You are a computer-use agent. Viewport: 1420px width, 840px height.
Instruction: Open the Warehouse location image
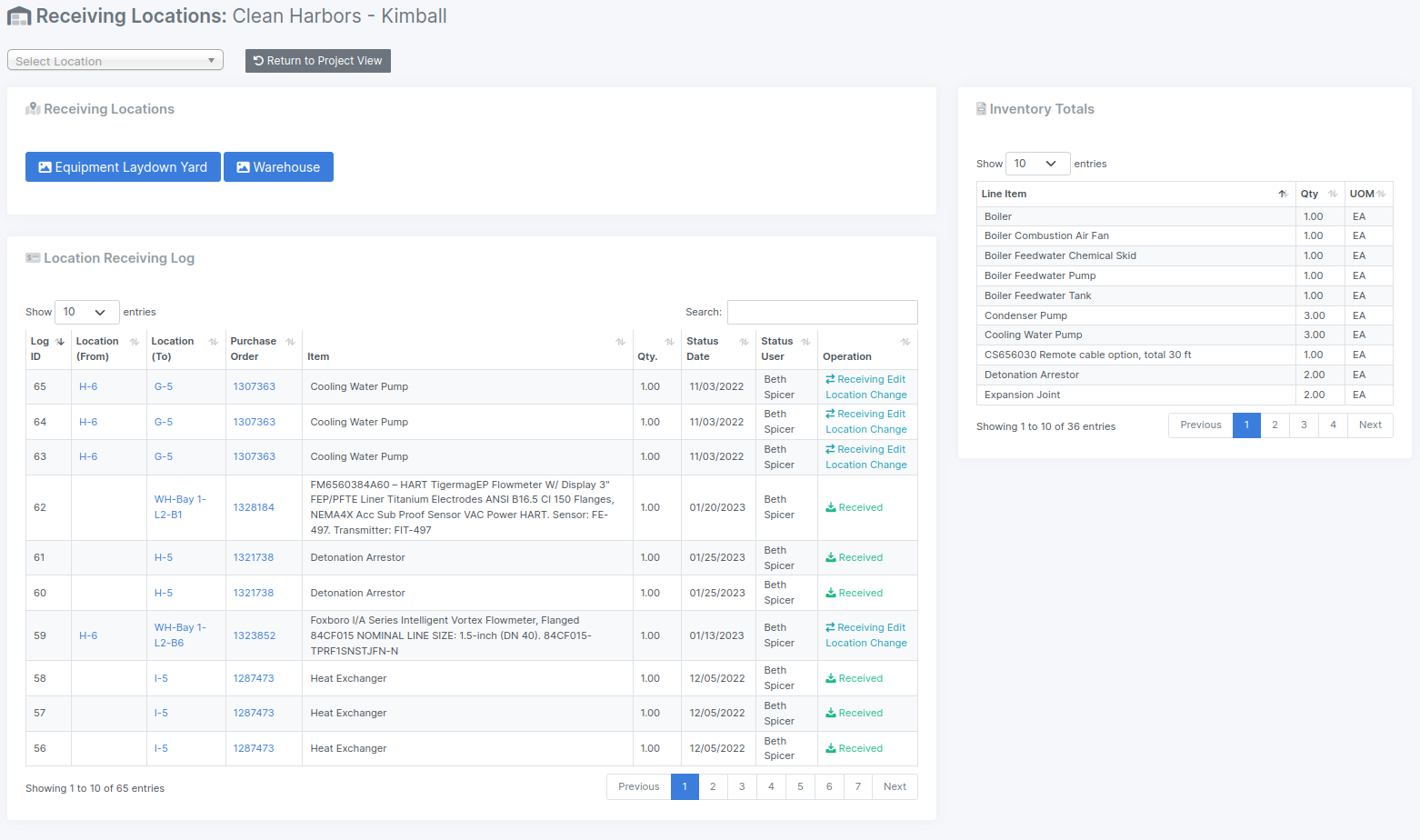click(x=278, y=167)
